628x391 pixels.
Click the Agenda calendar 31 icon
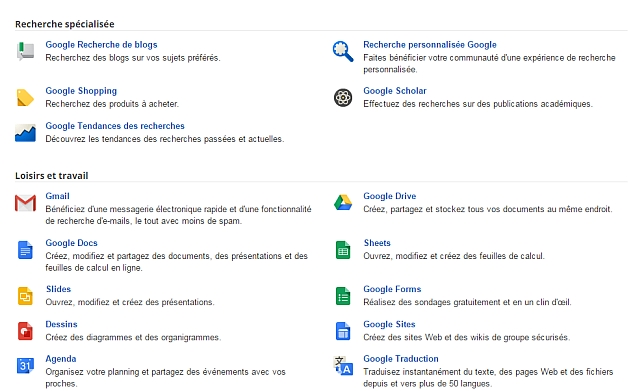click(x=25, y=365)
